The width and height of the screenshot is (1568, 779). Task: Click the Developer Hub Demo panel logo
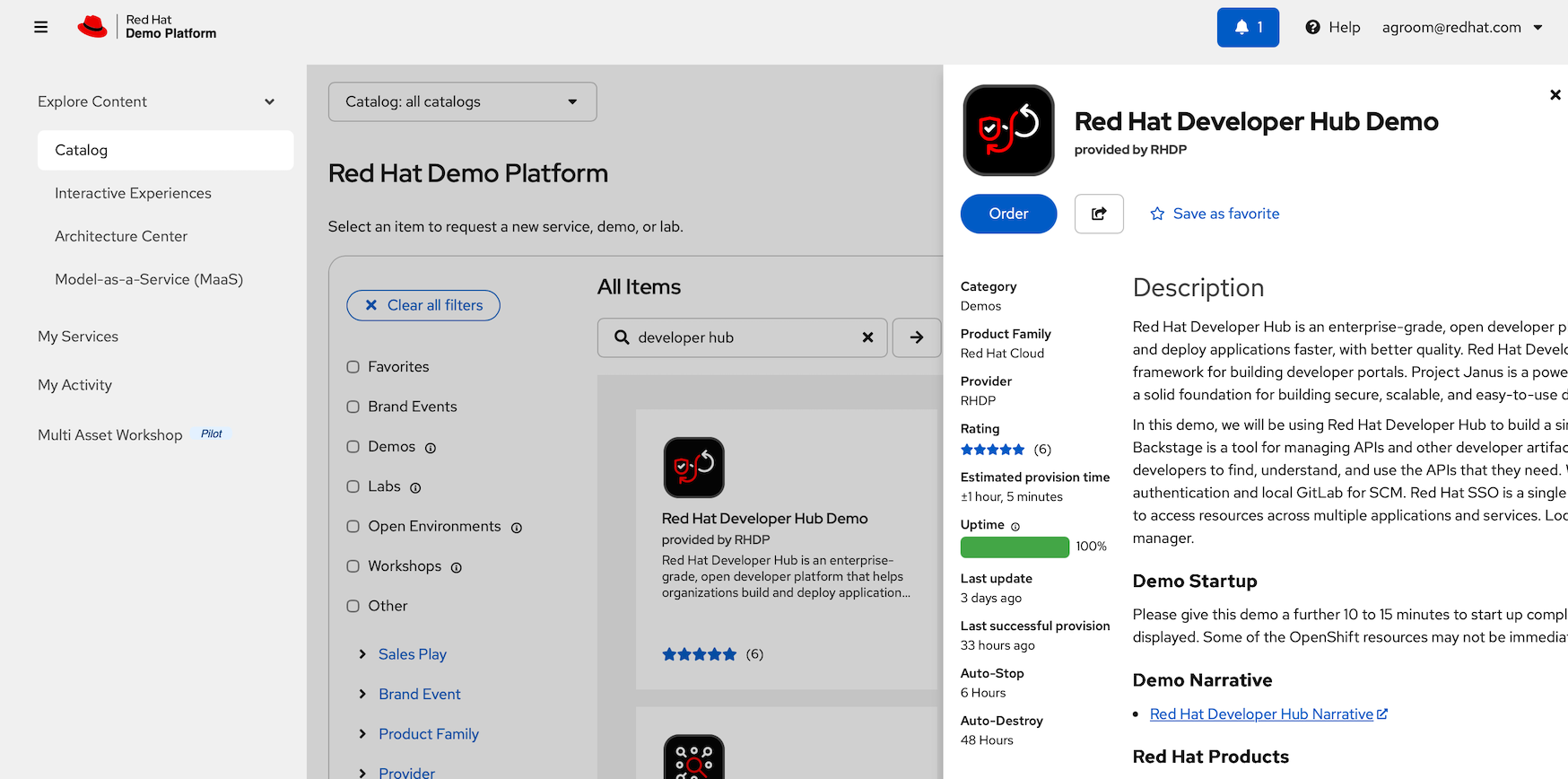1008,130
